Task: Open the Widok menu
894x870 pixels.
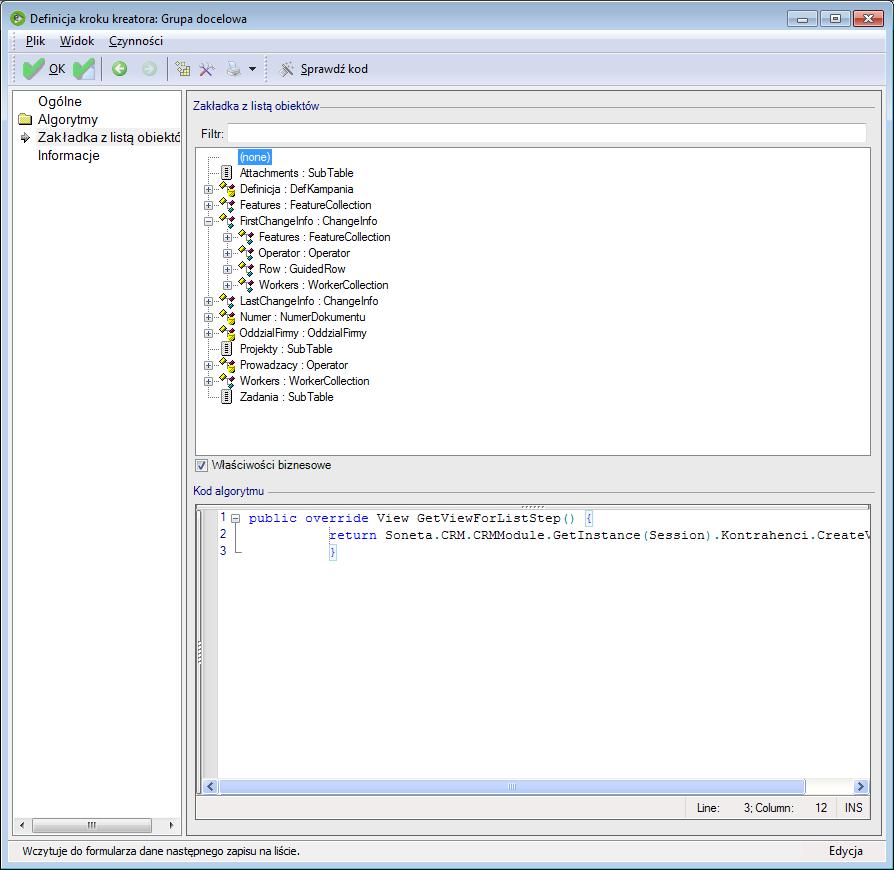Action: click(x=76, y=41)
